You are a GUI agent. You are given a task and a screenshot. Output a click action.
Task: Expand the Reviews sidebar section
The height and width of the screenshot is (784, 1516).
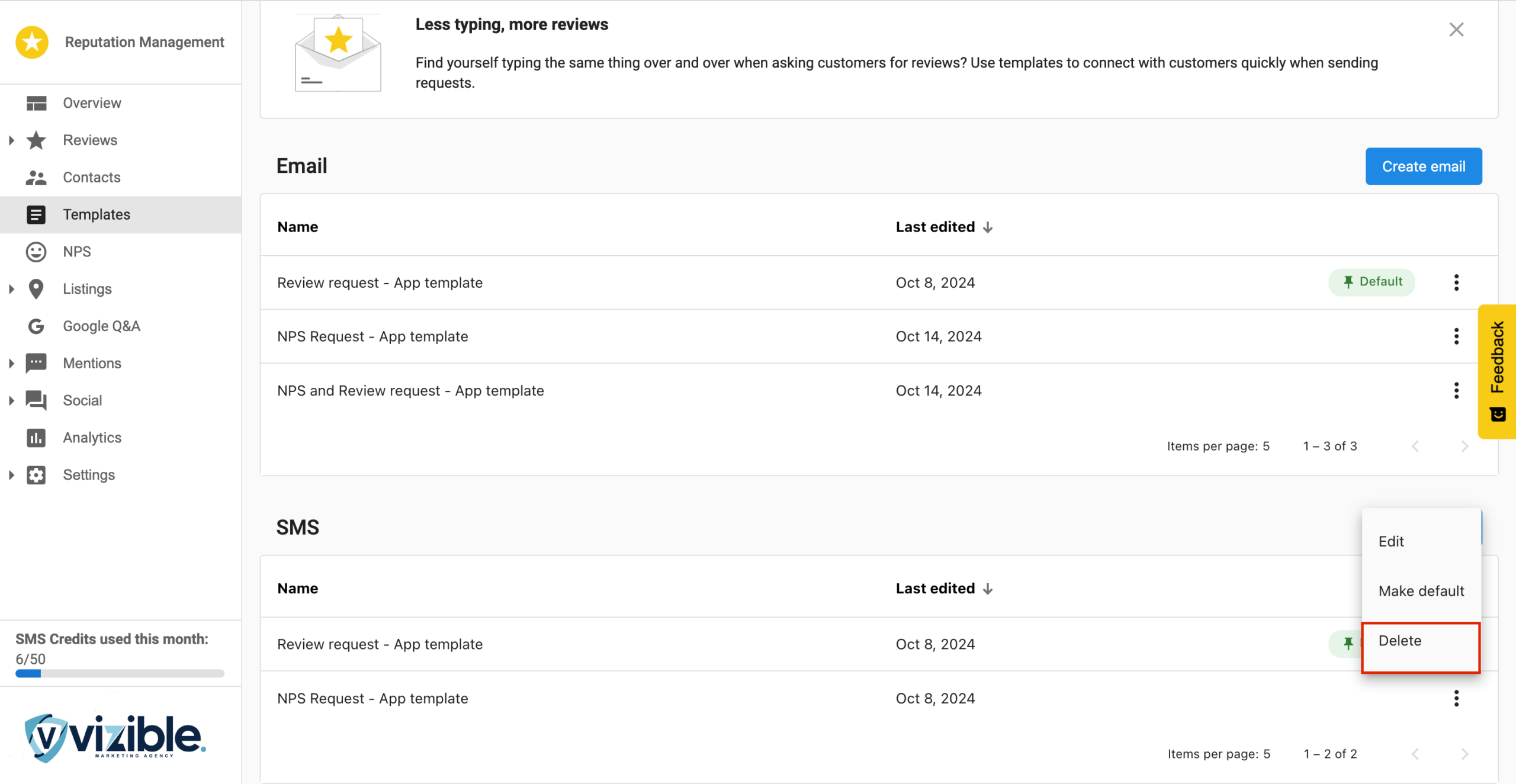click(x=11, y=140)
